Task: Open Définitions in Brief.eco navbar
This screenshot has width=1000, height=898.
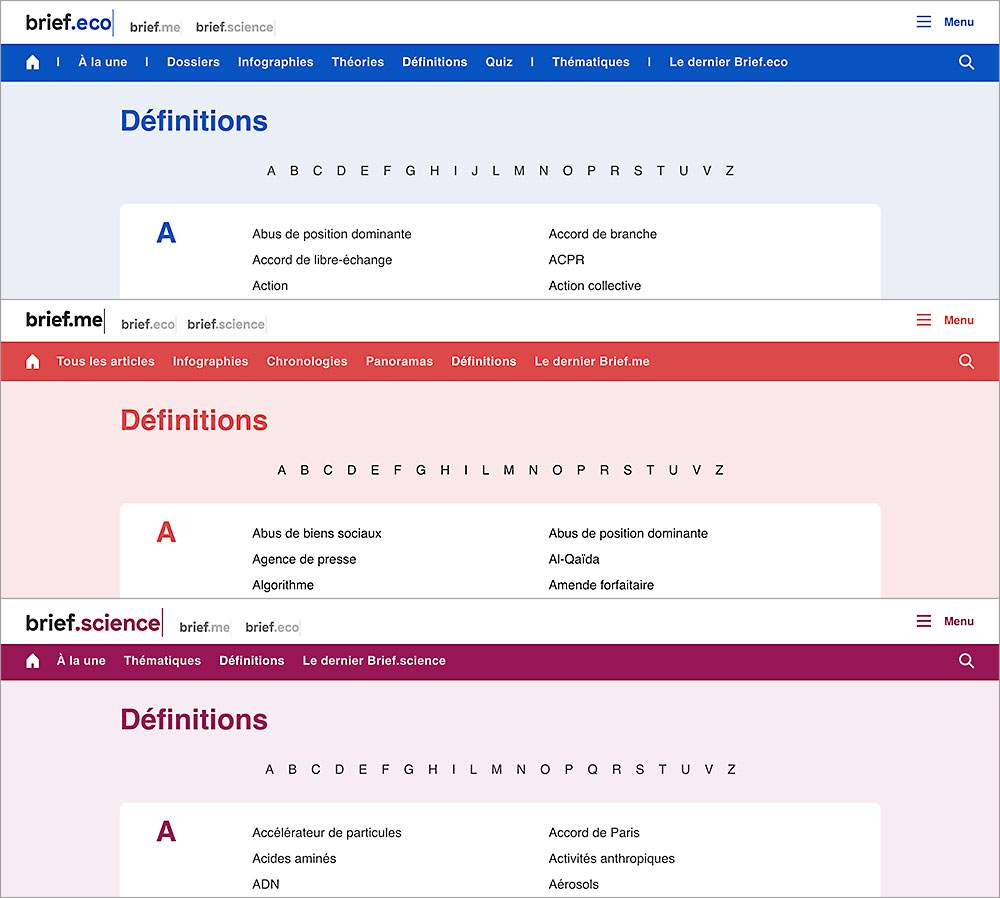Action: [434, 62]
